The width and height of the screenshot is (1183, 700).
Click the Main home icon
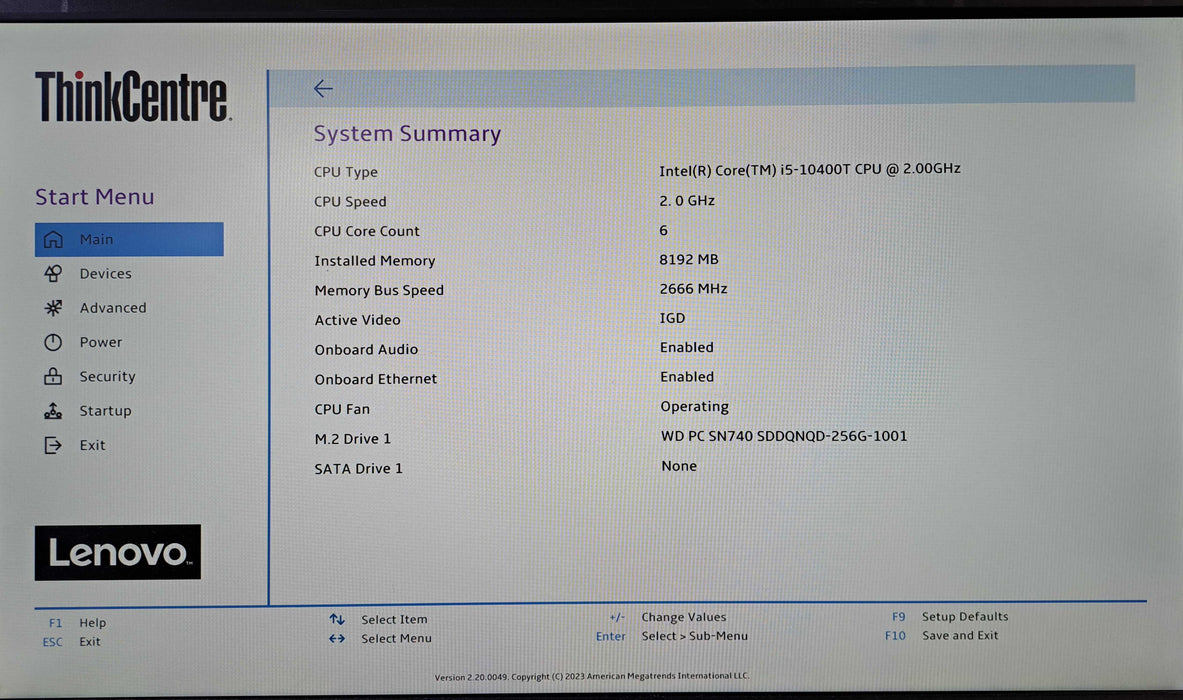(53, 239)
